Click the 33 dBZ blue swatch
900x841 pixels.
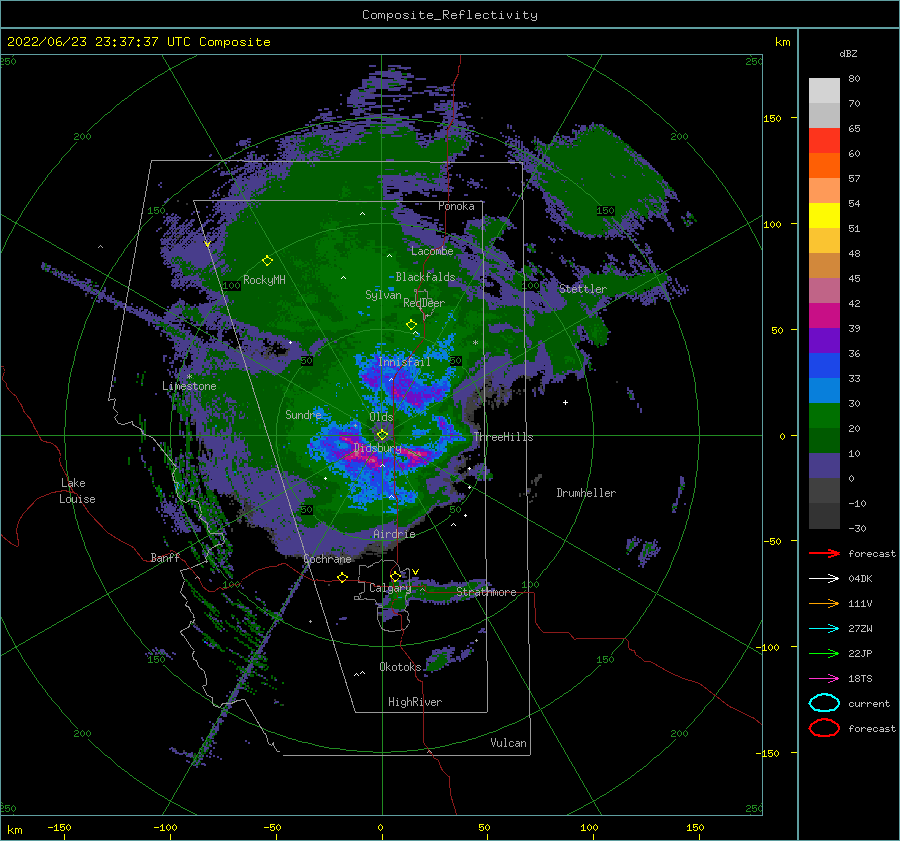coord(824,390)
